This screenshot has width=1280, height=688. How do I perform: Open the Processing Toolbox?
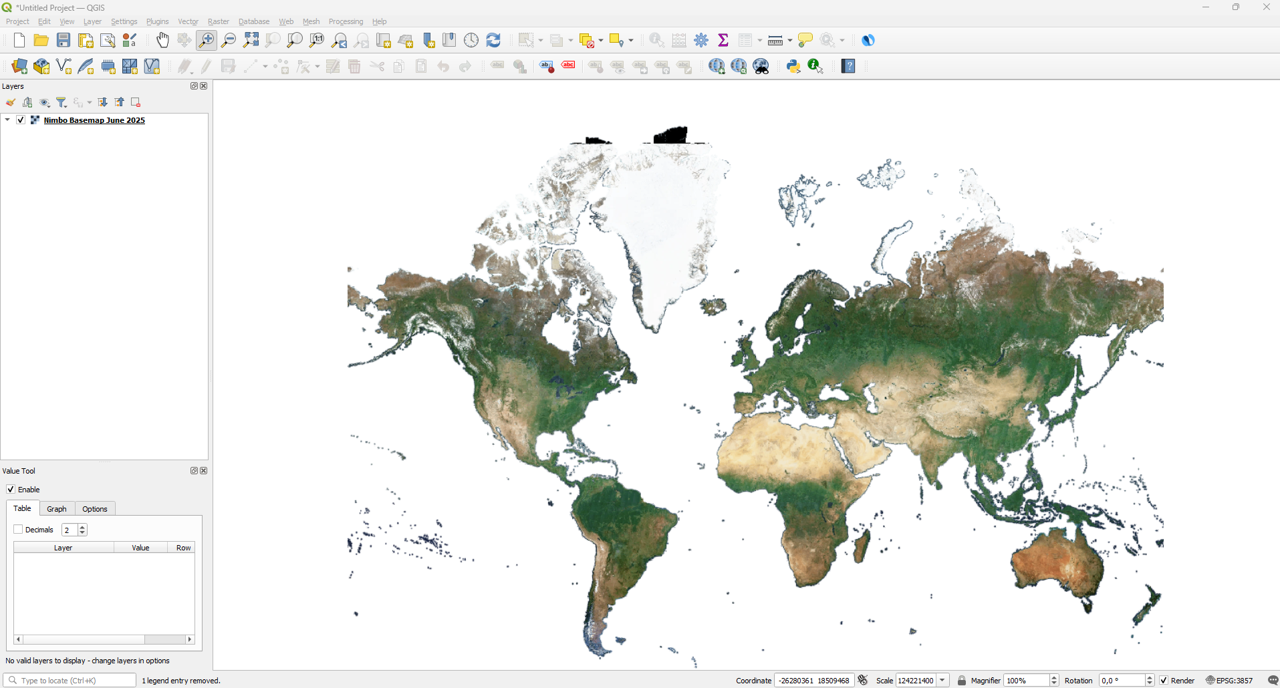(699, 40)
